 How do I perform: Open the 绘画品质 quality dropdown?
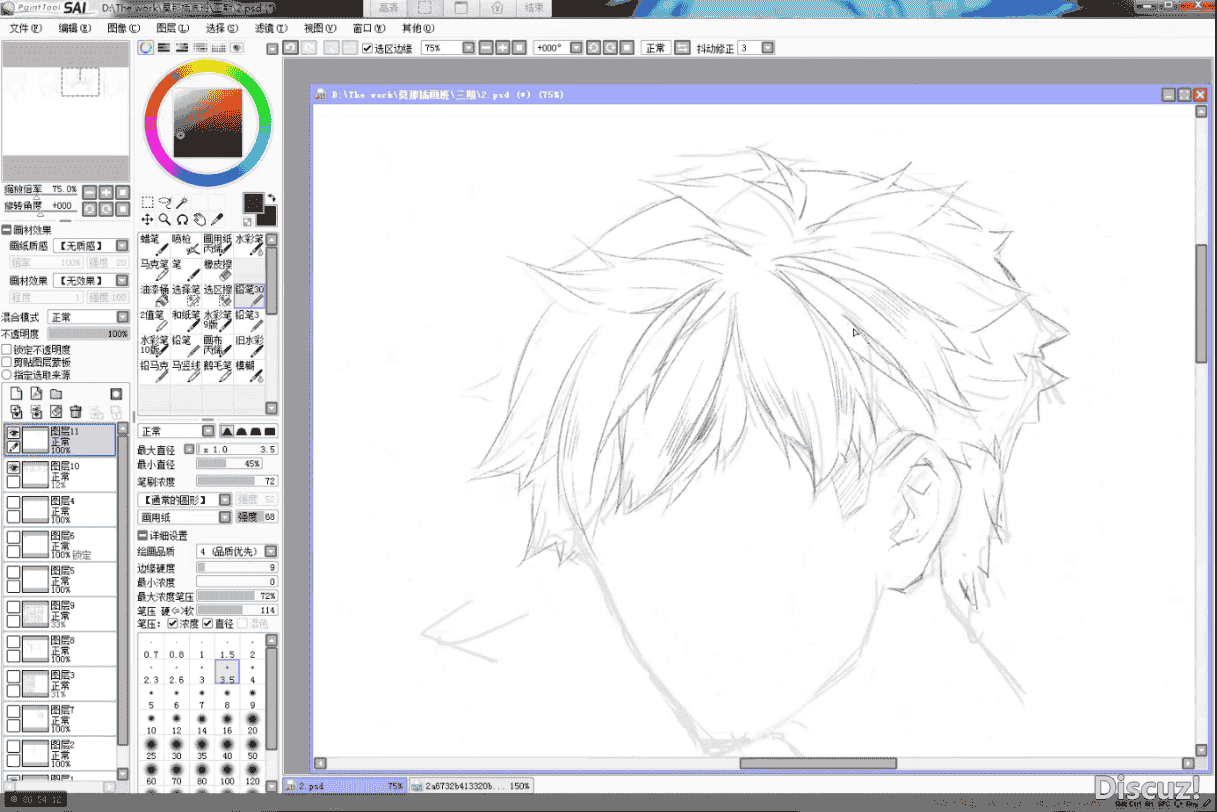(271, 551)
